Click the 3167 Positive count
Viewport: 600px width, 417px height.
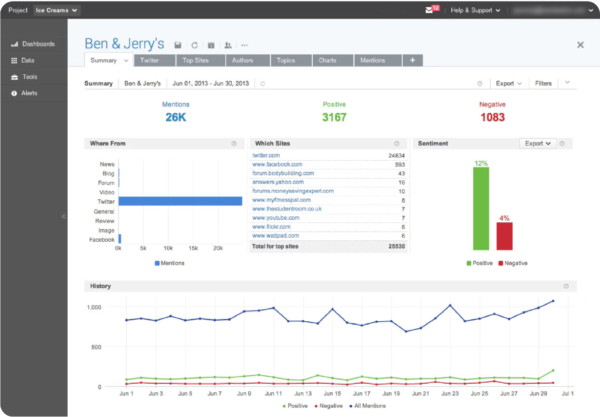click(334, 117)
